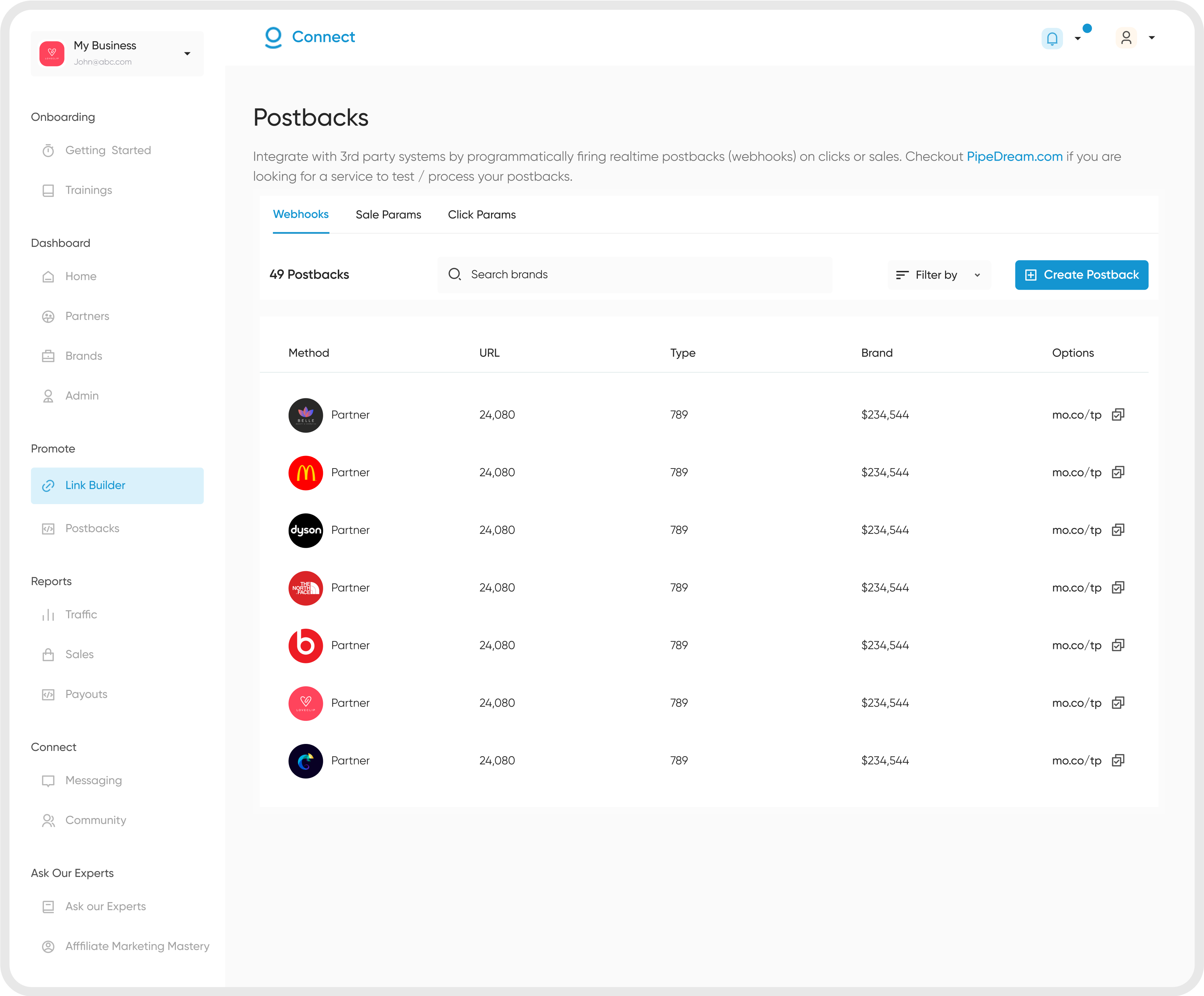Open Brands in the sidebar

pos(72,356)
